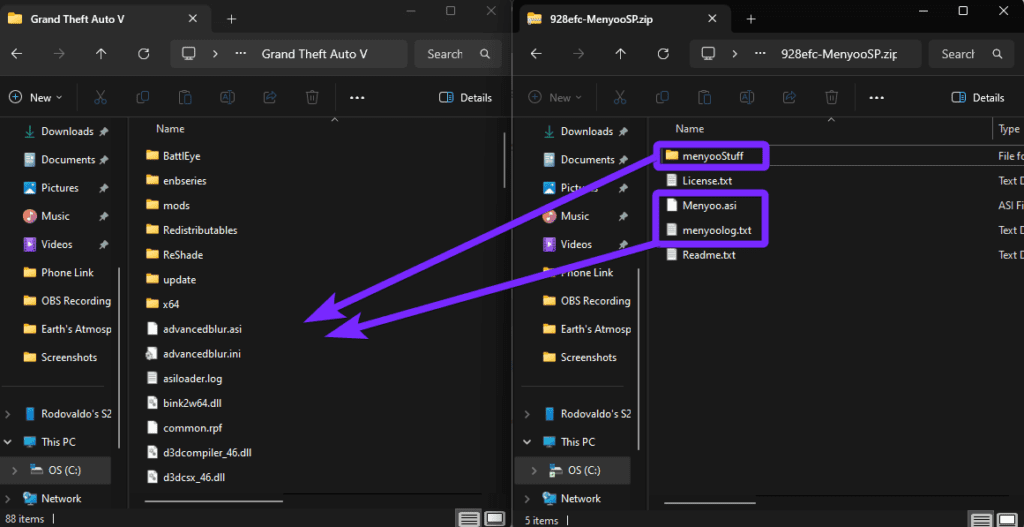Sort by Name column in GTA V window
The height and width of the screenshot is (527, 1024).
170,129
